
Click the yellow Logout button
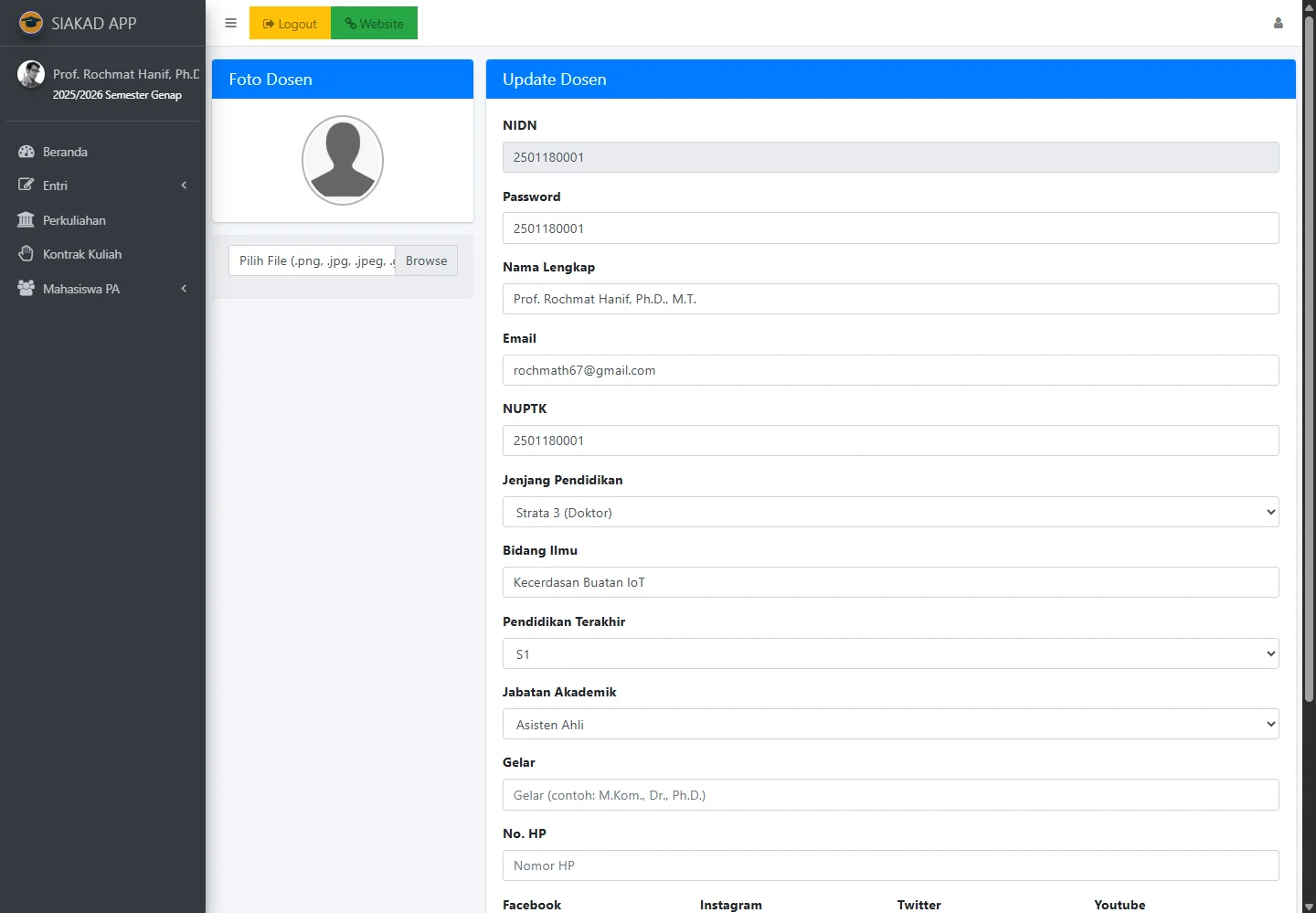click(x=290, y=24)
